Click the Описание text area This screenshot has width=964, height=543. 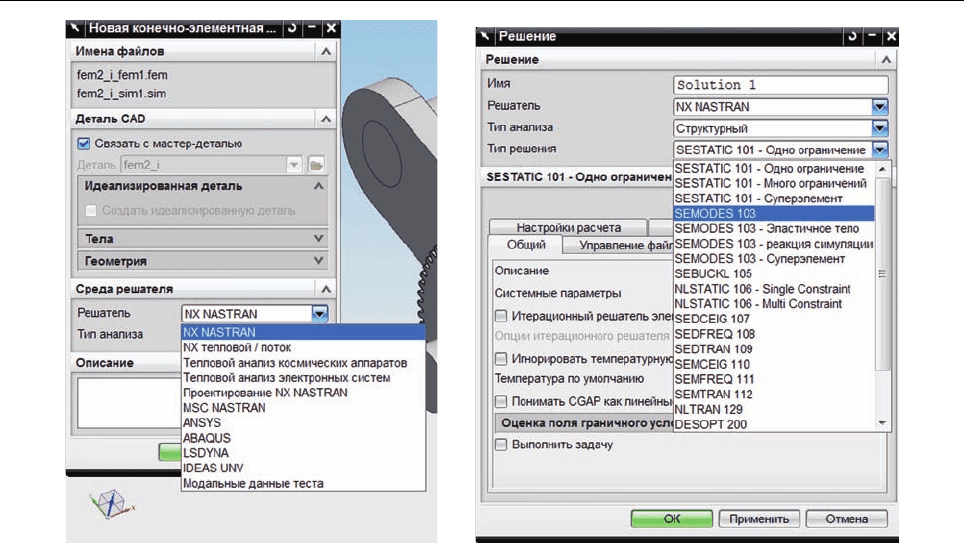128,403
